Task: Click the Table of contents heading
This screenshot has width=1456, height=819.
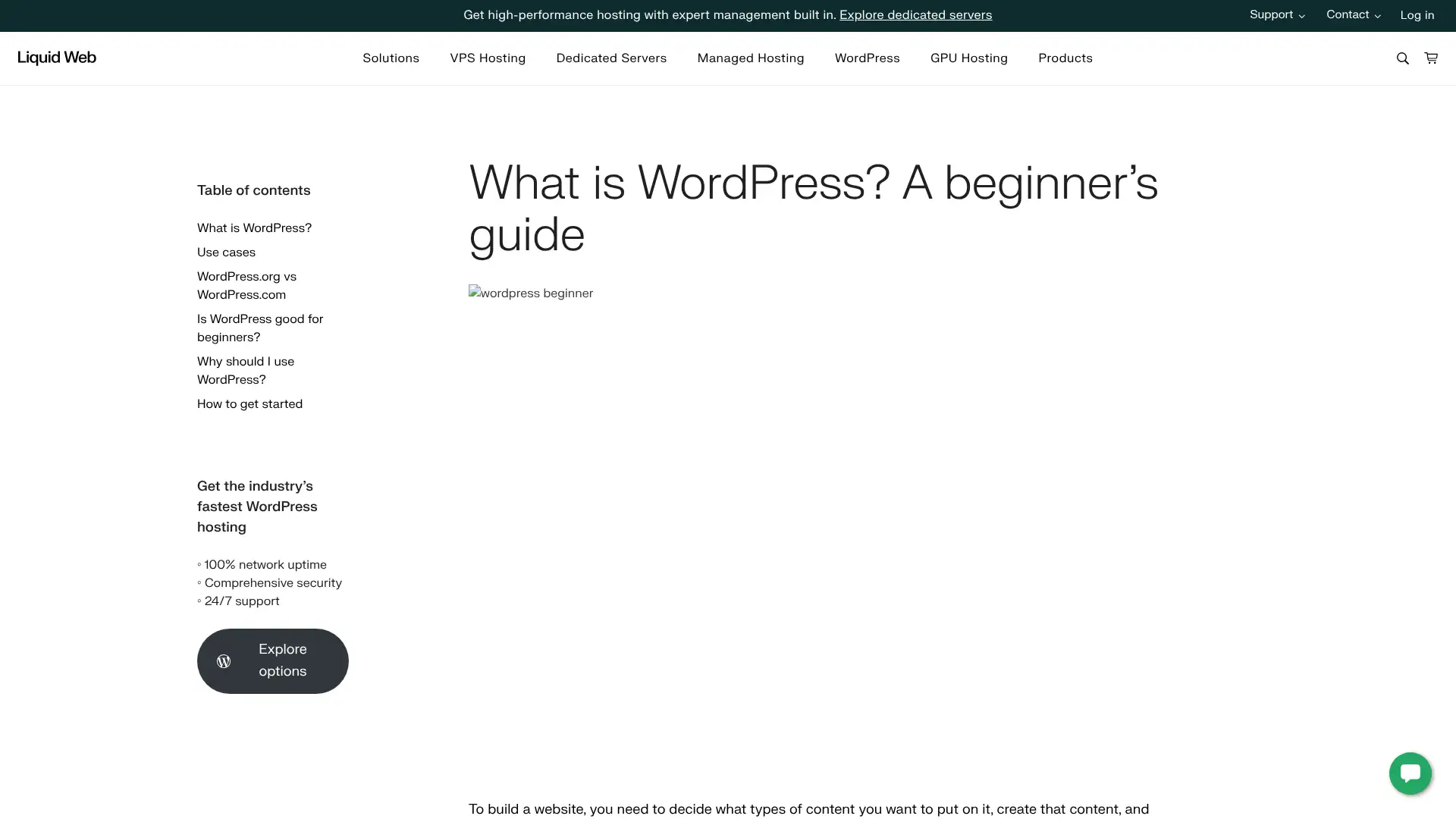Action: click(x=253, y=190)
